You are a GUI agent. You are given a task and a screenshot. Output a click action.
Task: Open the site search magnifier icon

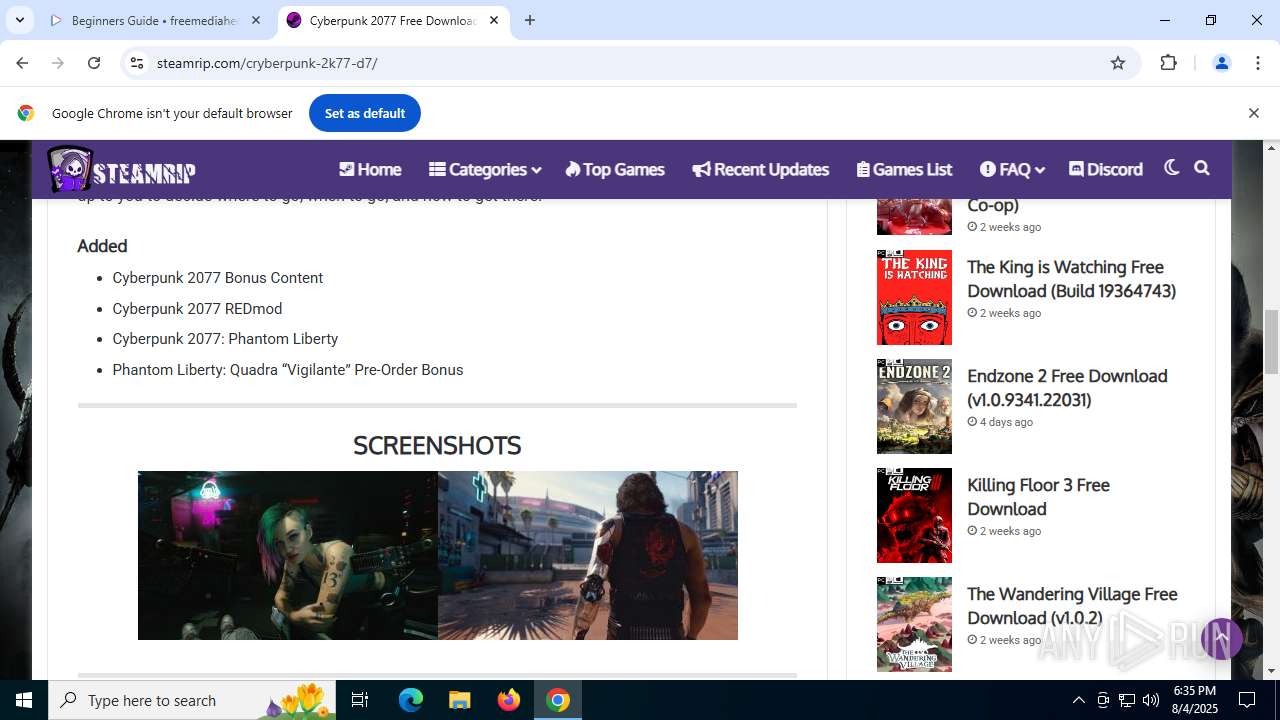(1202, 168)
